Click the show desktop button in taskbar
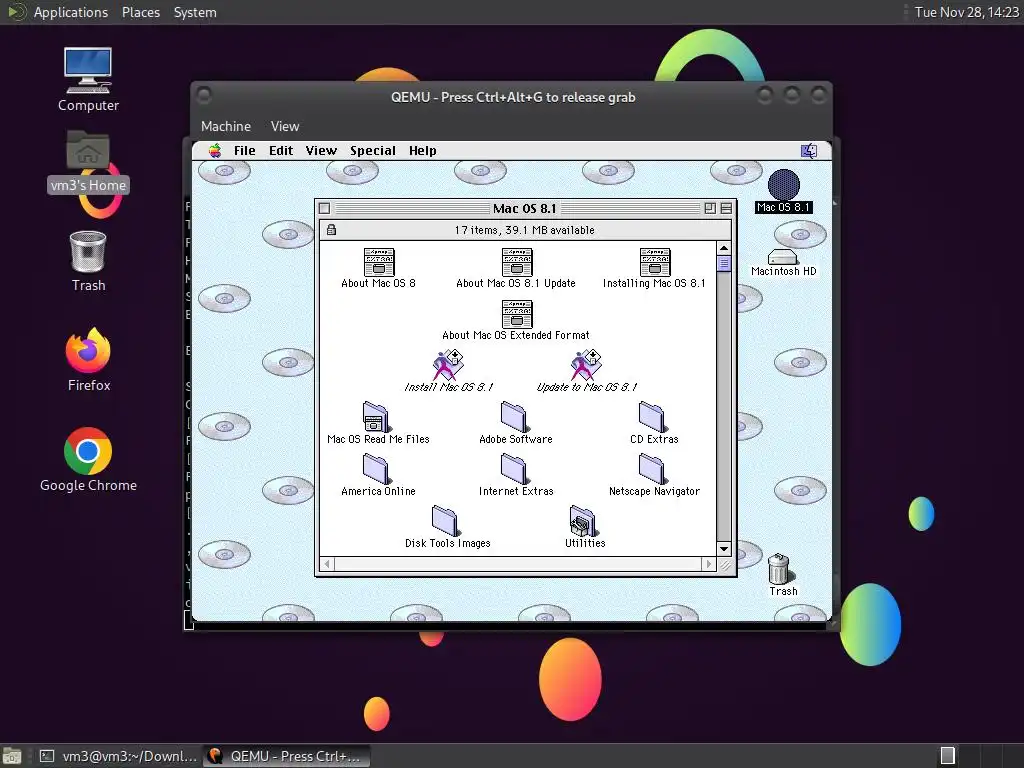 pos(12,756)
